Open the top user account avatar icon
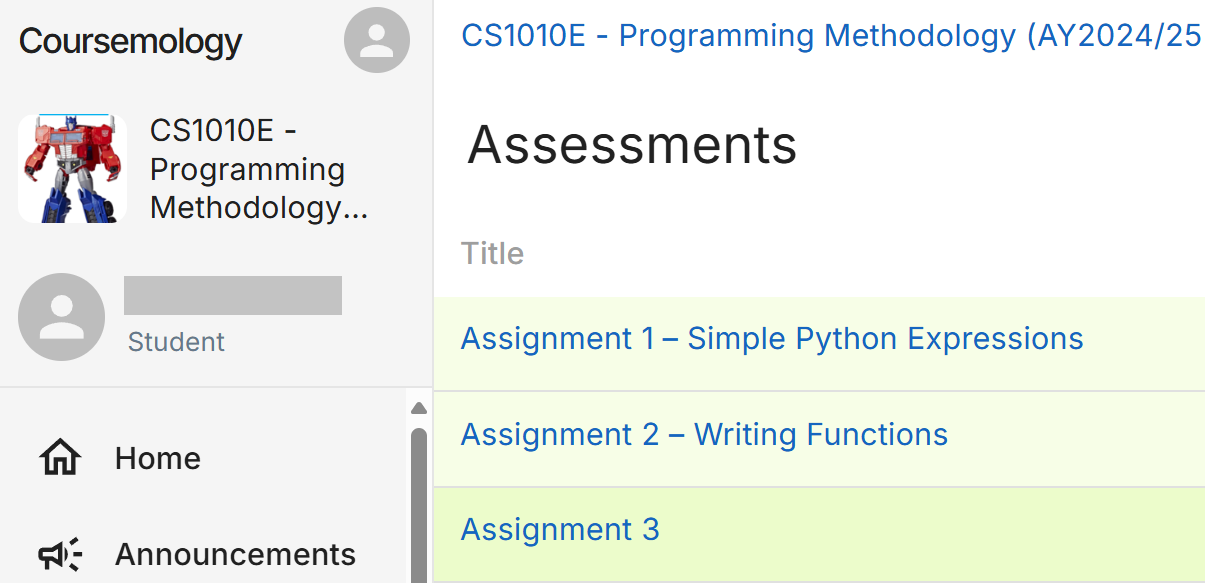 [377, 40]
